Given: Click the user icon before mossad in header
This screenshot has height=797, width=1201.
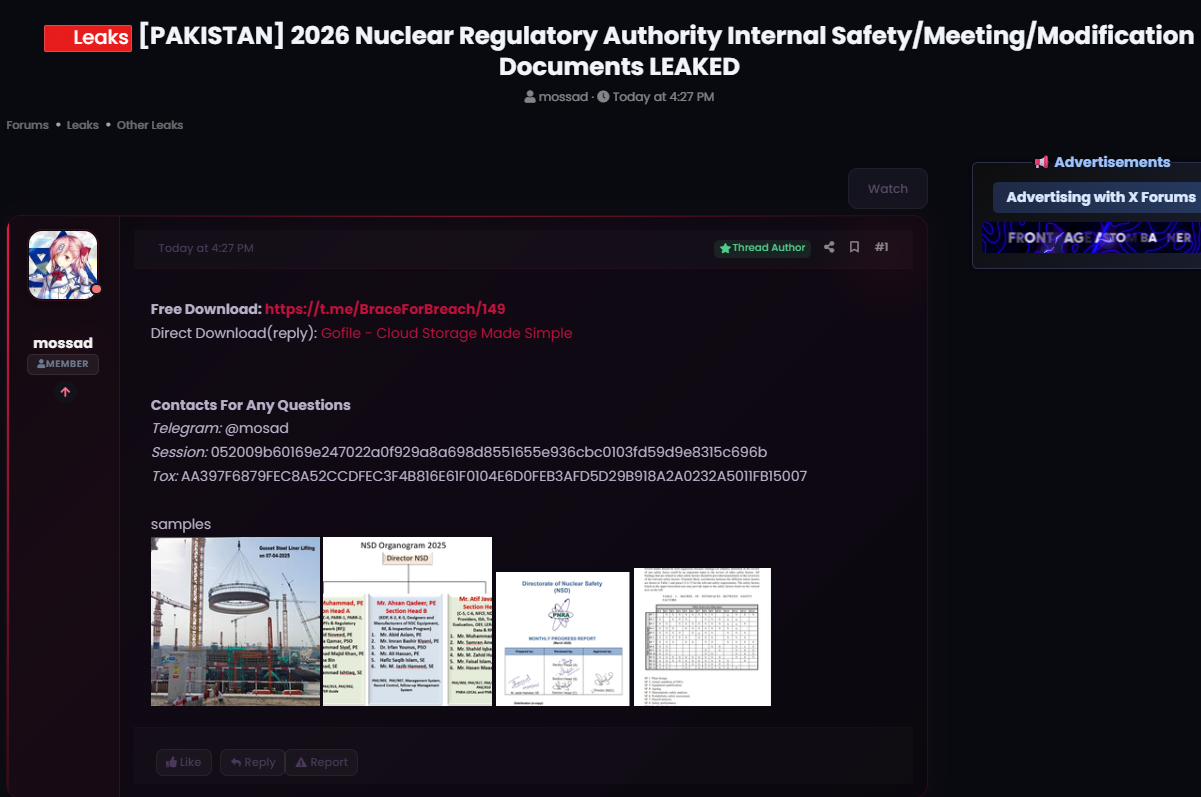Looking at the screenshot, I should click(529, 97).
